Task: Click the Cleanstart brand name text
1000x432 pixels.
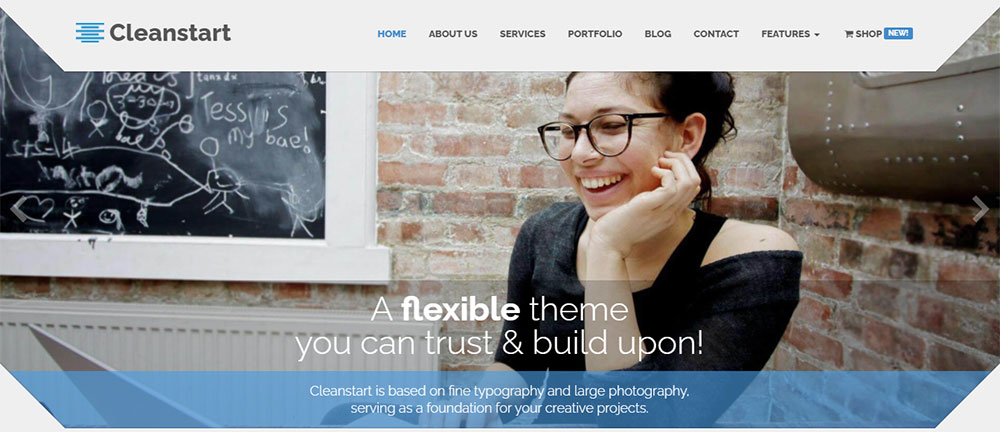Action: coord(170,33)
